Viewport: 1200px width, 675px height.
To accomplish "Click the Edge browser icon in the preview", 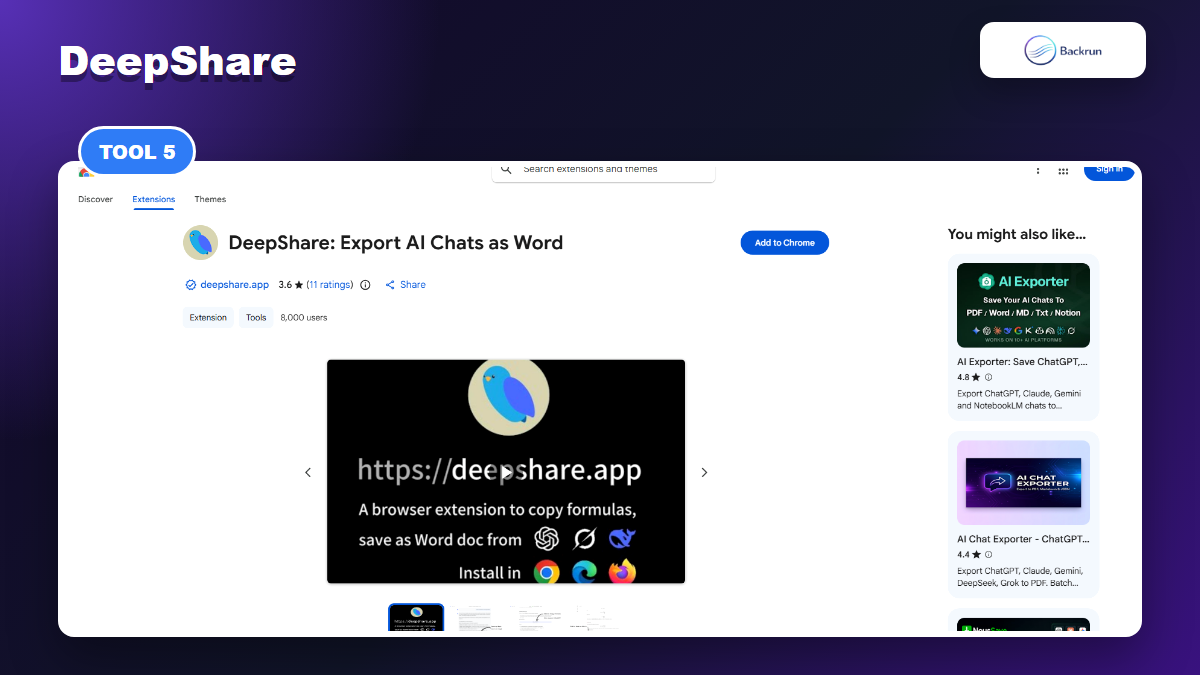I will point(584,572).
